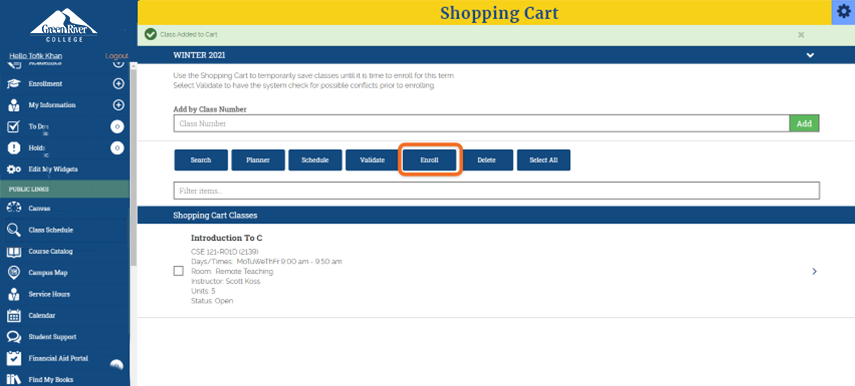Click the Logout link

[117, 56]
